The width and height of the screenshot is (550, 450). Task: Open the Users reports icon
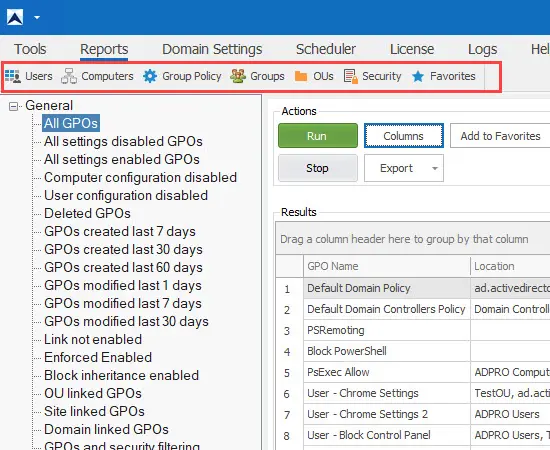pos(13,76)
